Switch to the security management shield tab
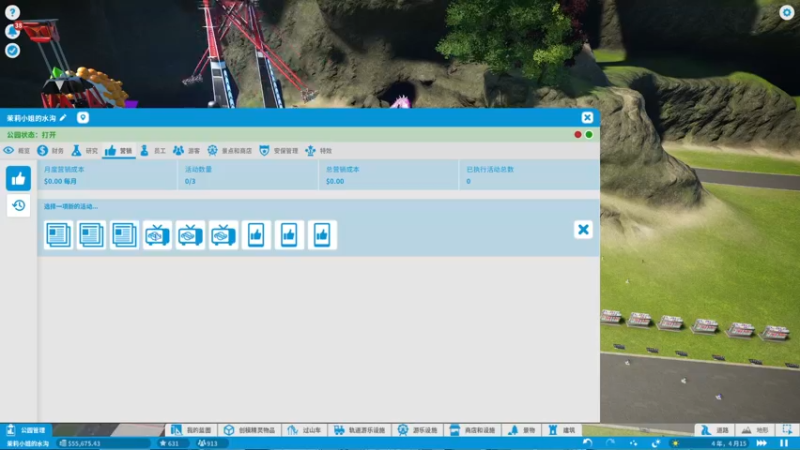Image resolution: width=800 pixels, height=450 pixels. click(x=279, y=151)
